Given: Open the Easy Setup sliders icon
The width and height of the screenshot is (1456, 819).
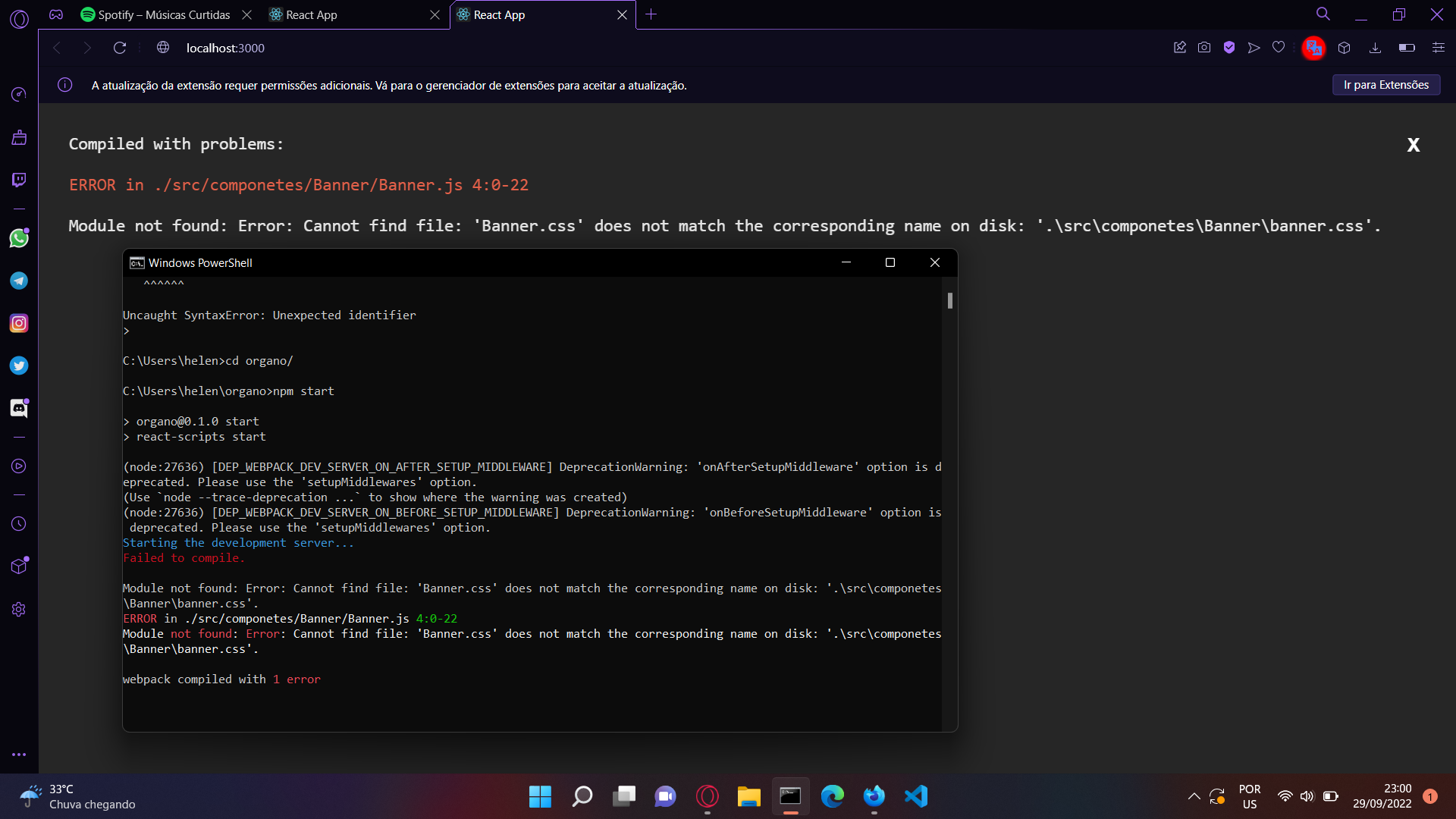Looking at the screenshot, I should [x=1439, y=48].
